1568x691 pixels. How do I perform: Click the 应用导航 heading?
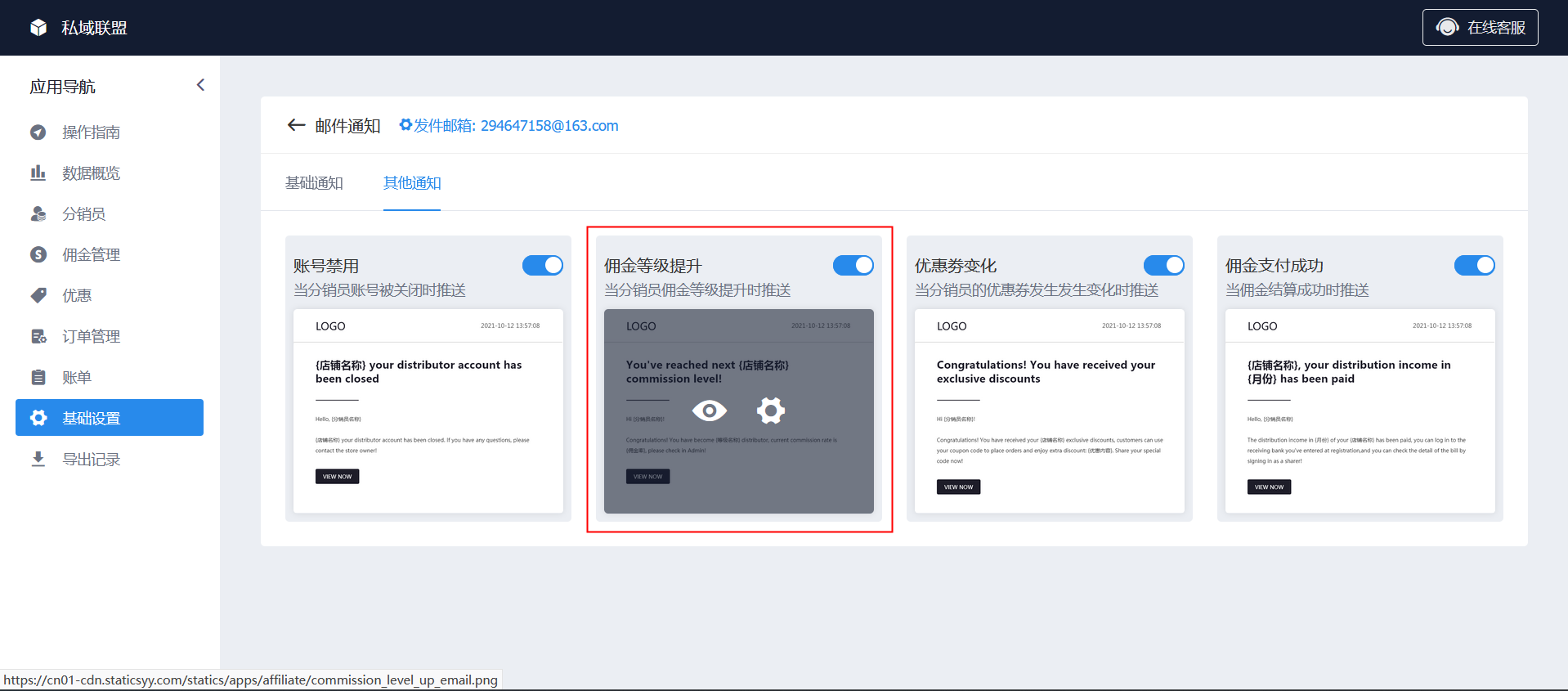pos(63,87)
